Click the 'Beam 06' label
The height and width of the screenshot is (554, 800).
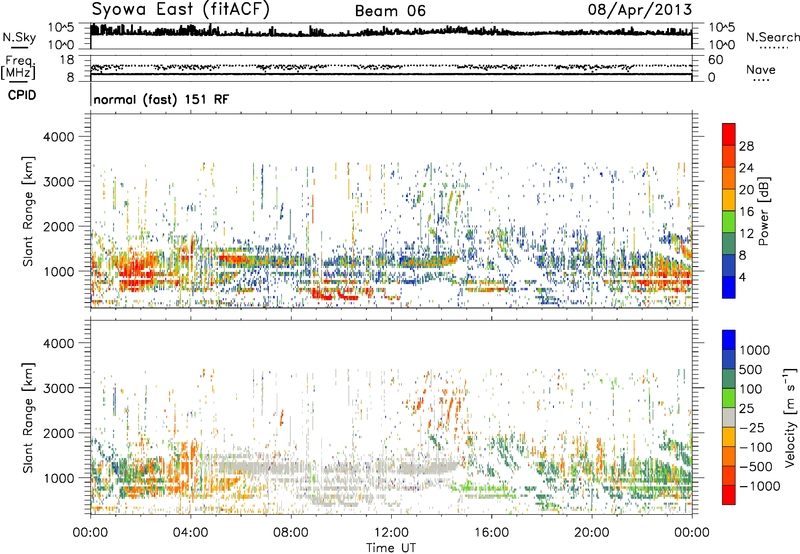click(x=390, y=11)
